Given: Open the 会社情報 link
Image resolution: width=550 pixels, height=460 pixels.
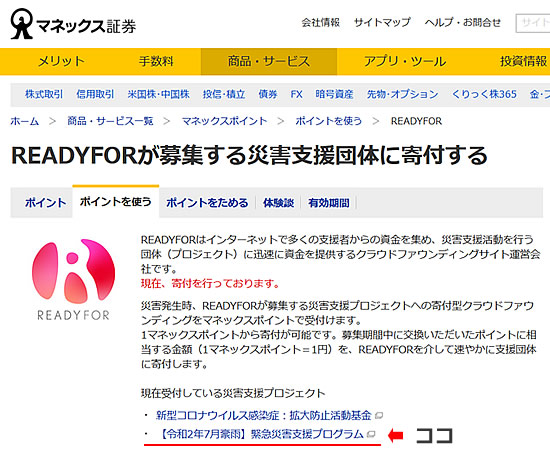Looking at the screenshot, I should pyautogui.click(x=321, y=22).
